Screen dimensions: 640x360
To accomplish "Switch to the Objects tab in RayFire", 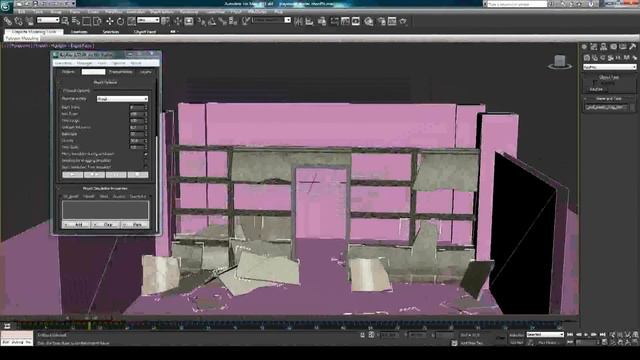I will (x=69, y=72).
